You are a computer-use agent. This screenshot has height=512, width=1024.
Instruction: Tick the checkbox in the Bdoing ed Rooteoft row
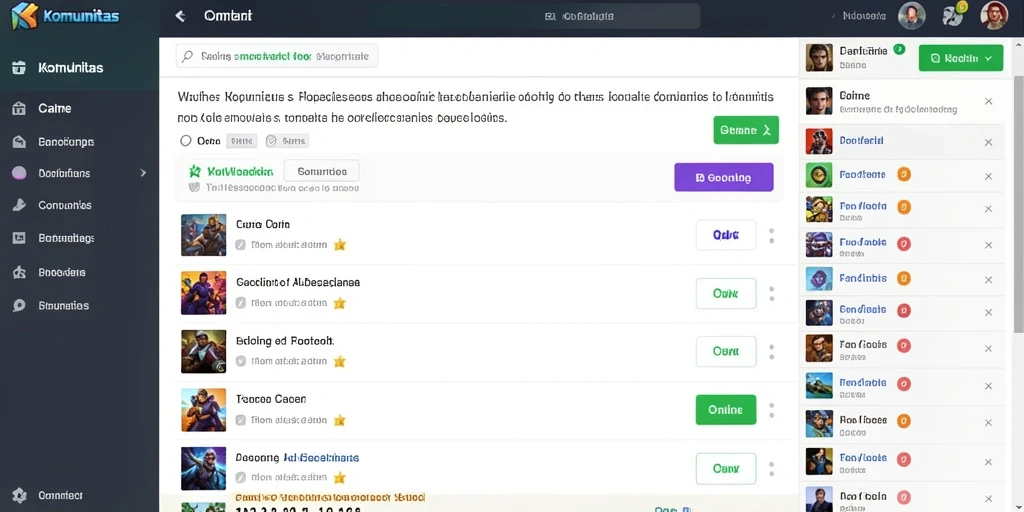[x=240, y=361]
